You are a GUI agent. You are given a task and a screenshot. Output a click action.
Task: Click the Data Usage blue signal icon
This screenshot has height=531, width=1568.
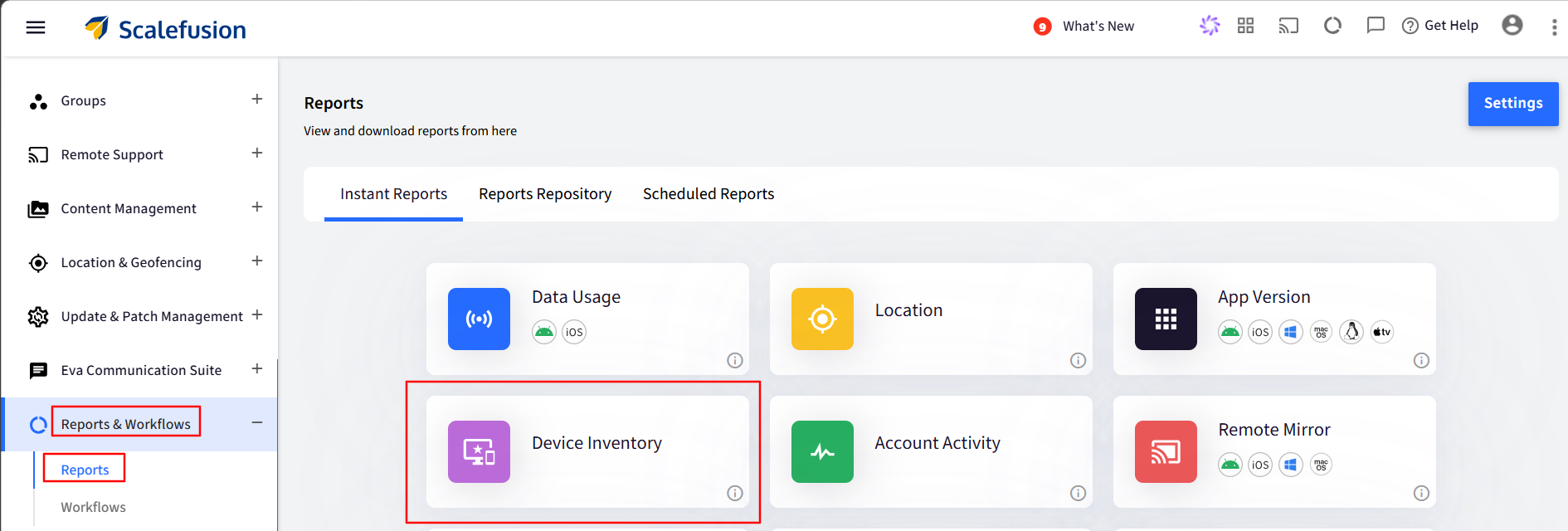coord(479,319)
